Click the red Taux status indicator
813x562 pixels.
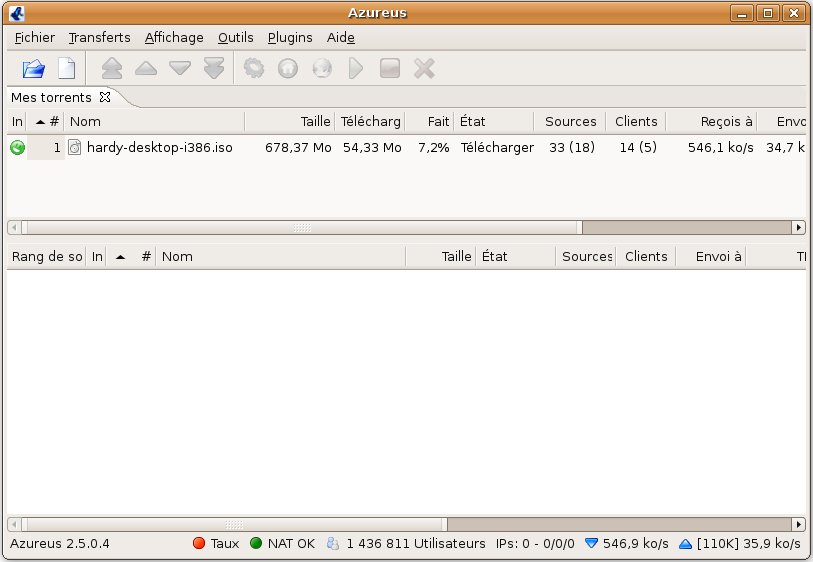[x=199, y=543]
